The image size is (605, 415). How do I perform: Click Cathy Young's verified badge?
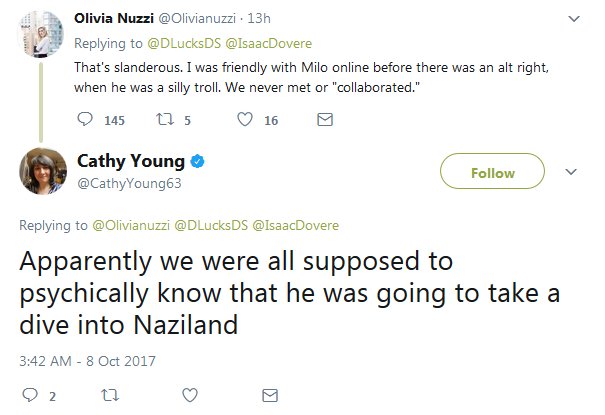200,161
